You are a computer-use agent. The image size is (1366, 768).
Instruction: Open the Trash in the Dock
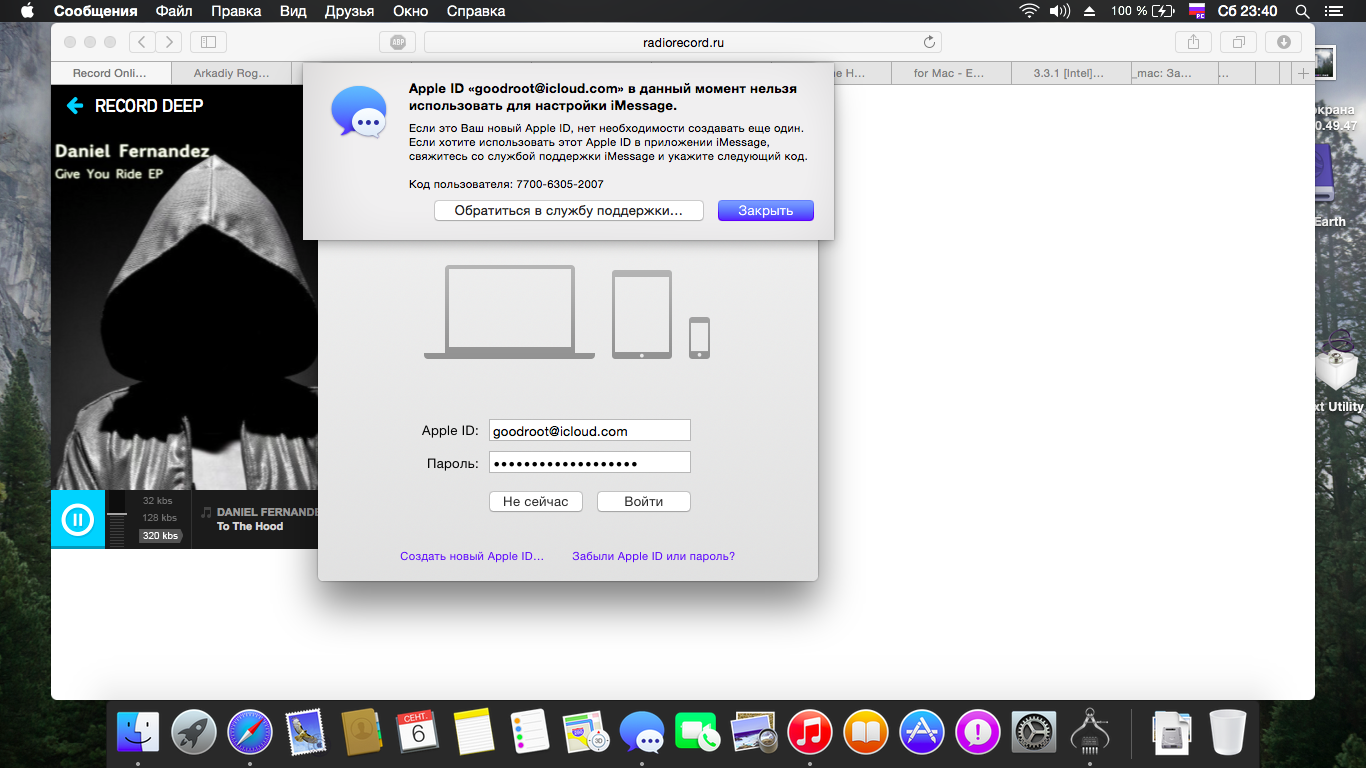[1228, 732]
